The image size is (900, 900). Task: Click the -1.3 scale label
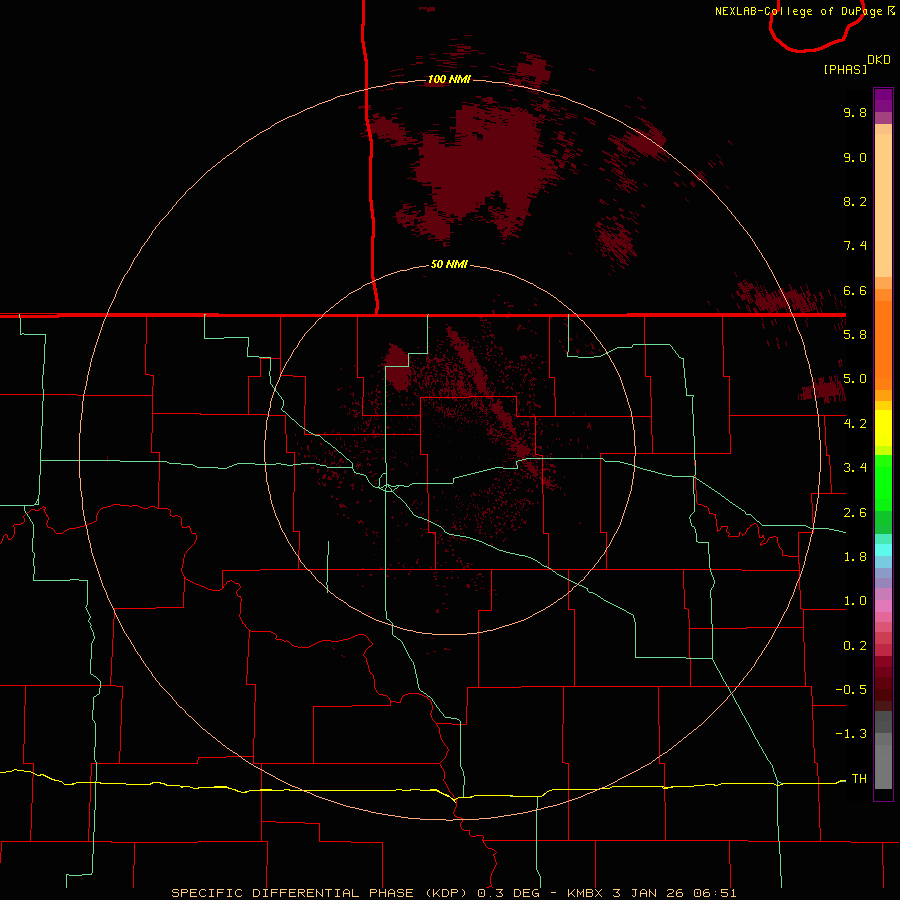point(851,734)
